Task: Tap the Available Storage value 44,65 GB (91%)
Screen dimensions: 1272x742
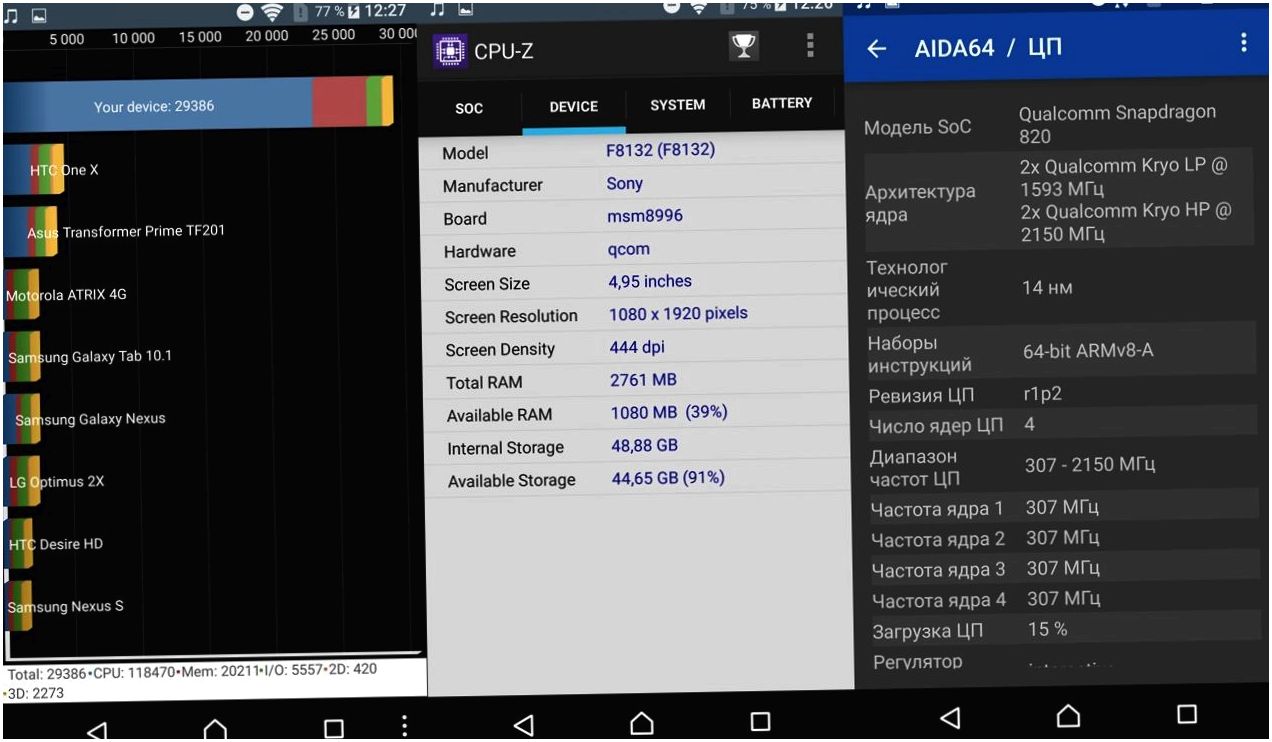Action: [668, 478]
